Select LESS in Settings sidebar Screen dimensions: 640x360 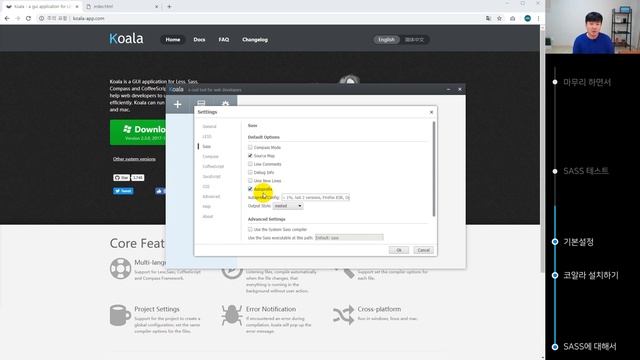pos(207,136)
